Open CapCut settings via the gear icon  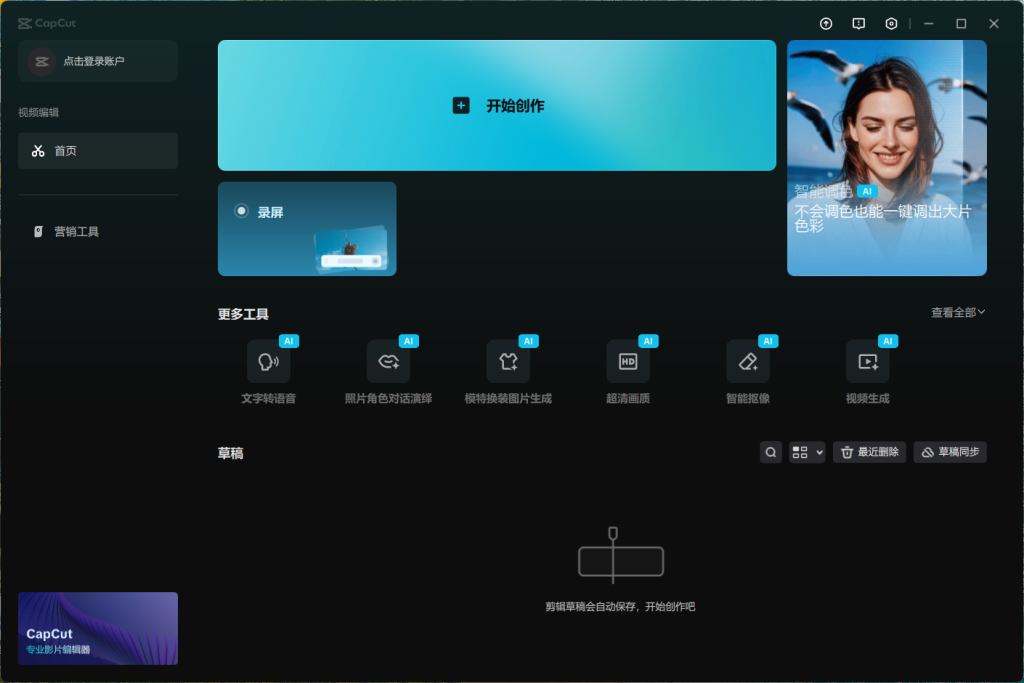tap(890, 22)
